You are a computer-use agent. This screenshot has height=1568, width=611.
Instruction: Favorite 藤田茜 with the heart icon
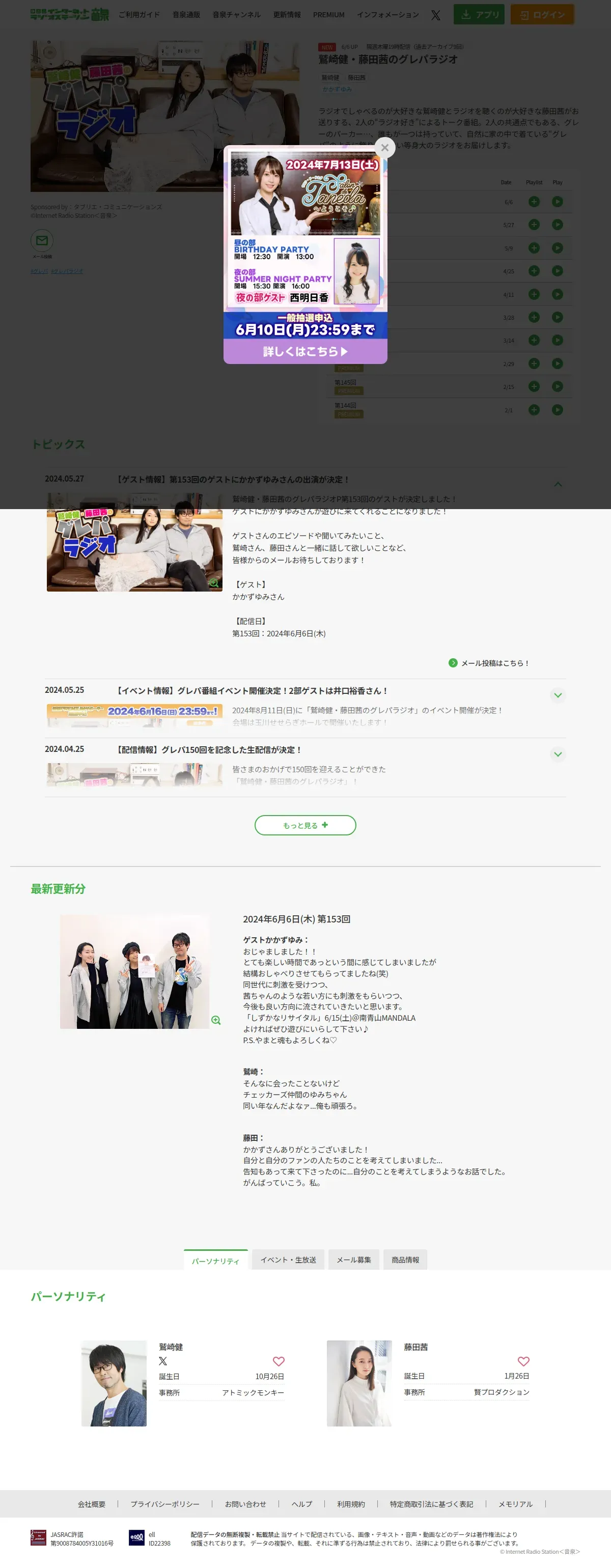click(523, 1361)
